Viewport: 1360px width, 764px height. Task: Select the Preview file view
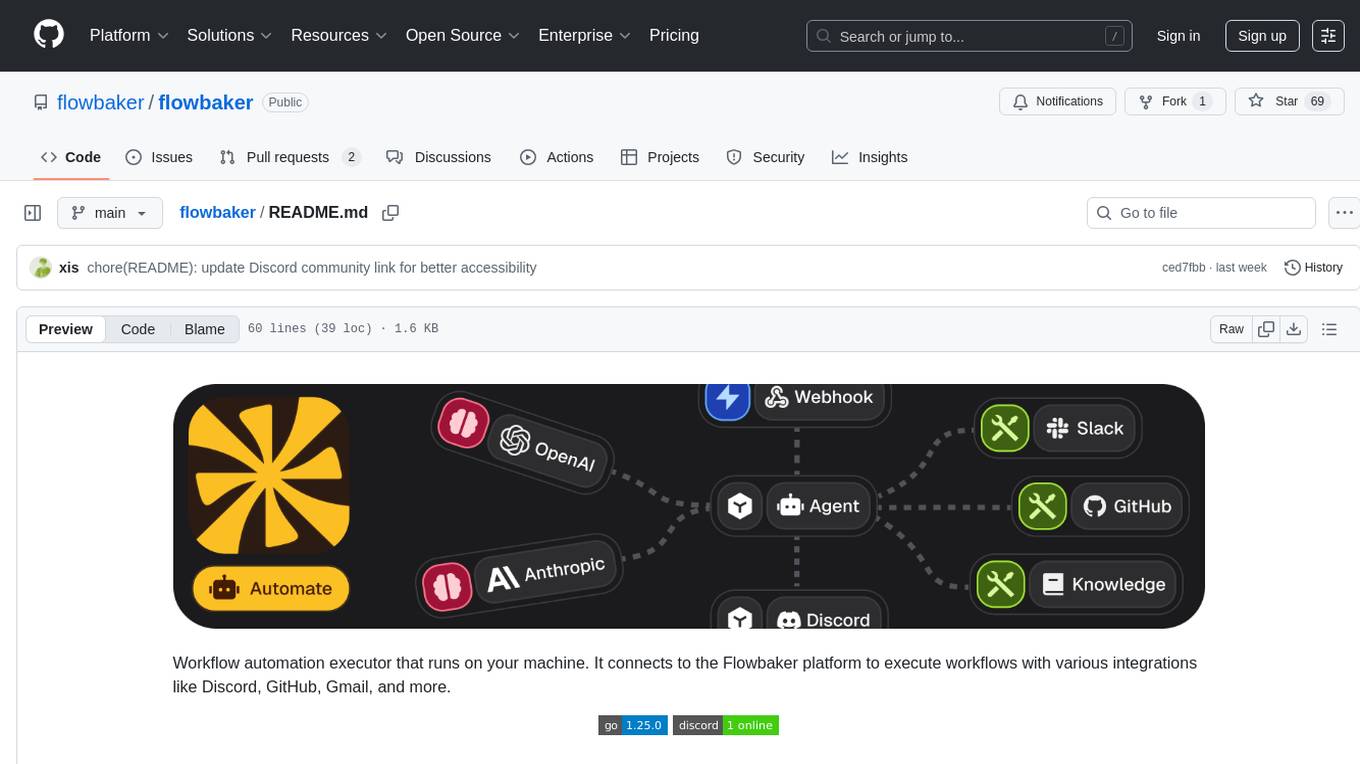coord(66,329)
